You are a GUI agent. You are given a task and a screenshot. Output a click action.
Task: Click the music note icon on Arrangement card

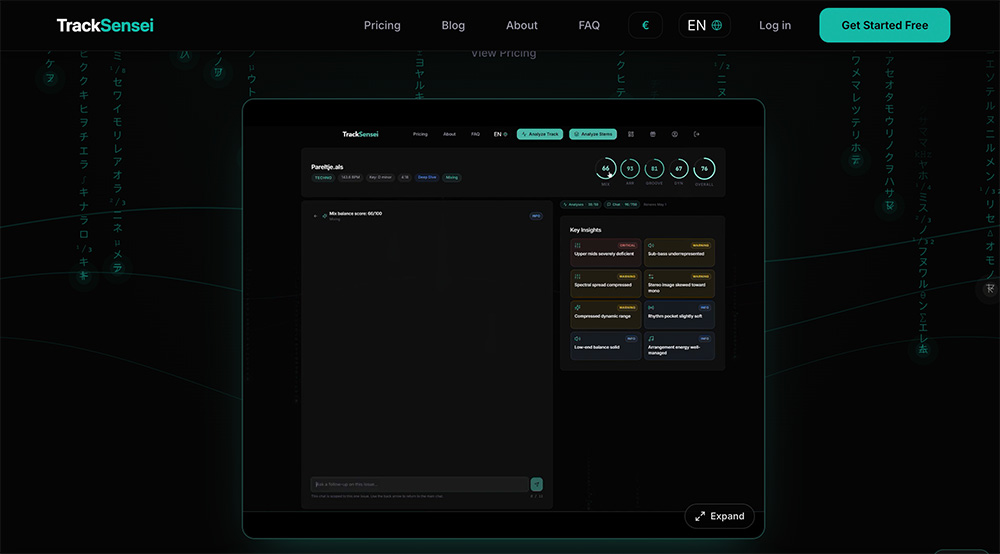pos(651,339)
